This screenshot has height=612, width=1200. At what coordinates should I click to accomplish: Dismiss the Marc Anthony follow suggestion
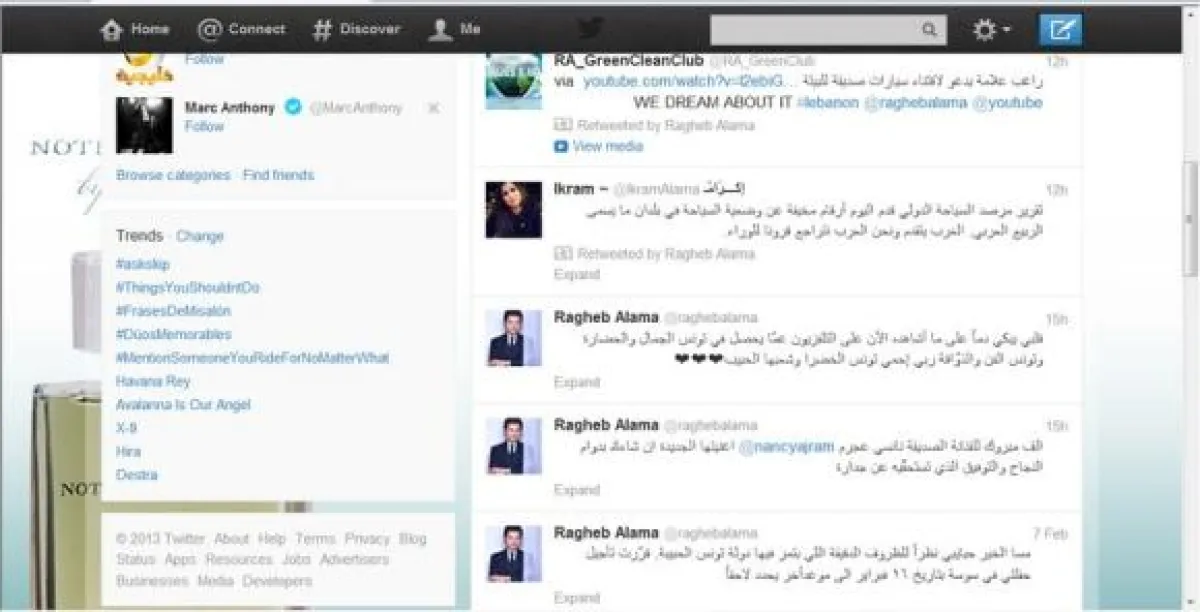point(433,108)
